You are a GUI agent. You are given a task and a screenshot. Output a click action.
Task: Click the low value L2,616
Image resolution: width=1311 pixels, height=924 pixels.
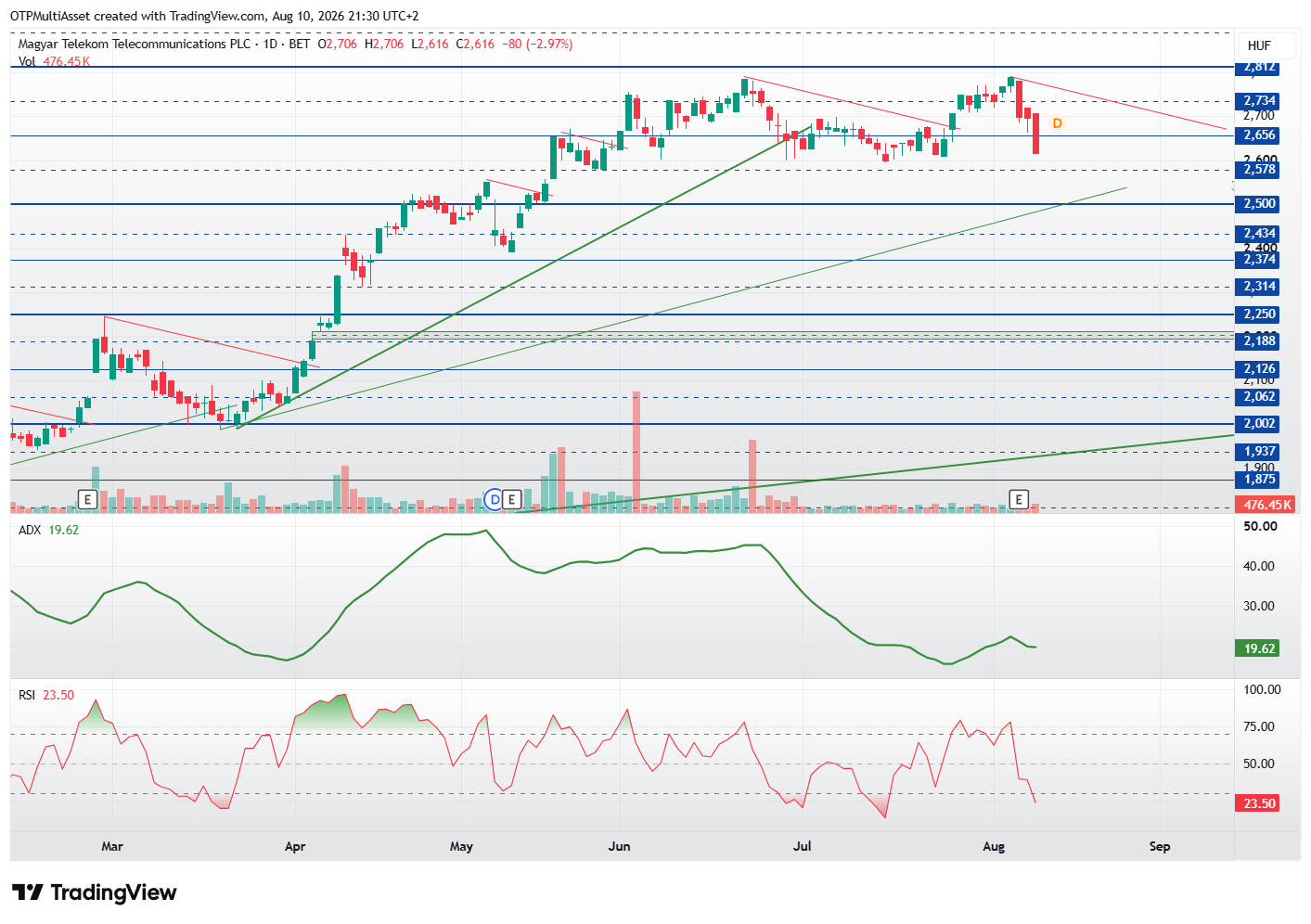(x=431, y=44)
